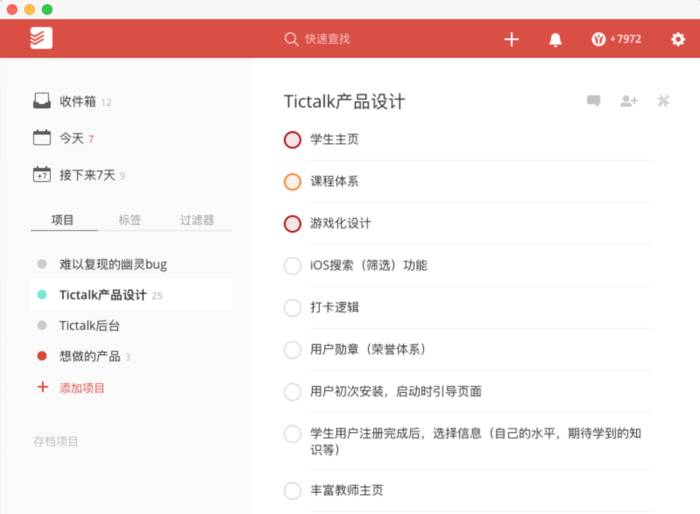Open the settings gear
This screenshot has width=700, height=514.
[x=678, y=39]
